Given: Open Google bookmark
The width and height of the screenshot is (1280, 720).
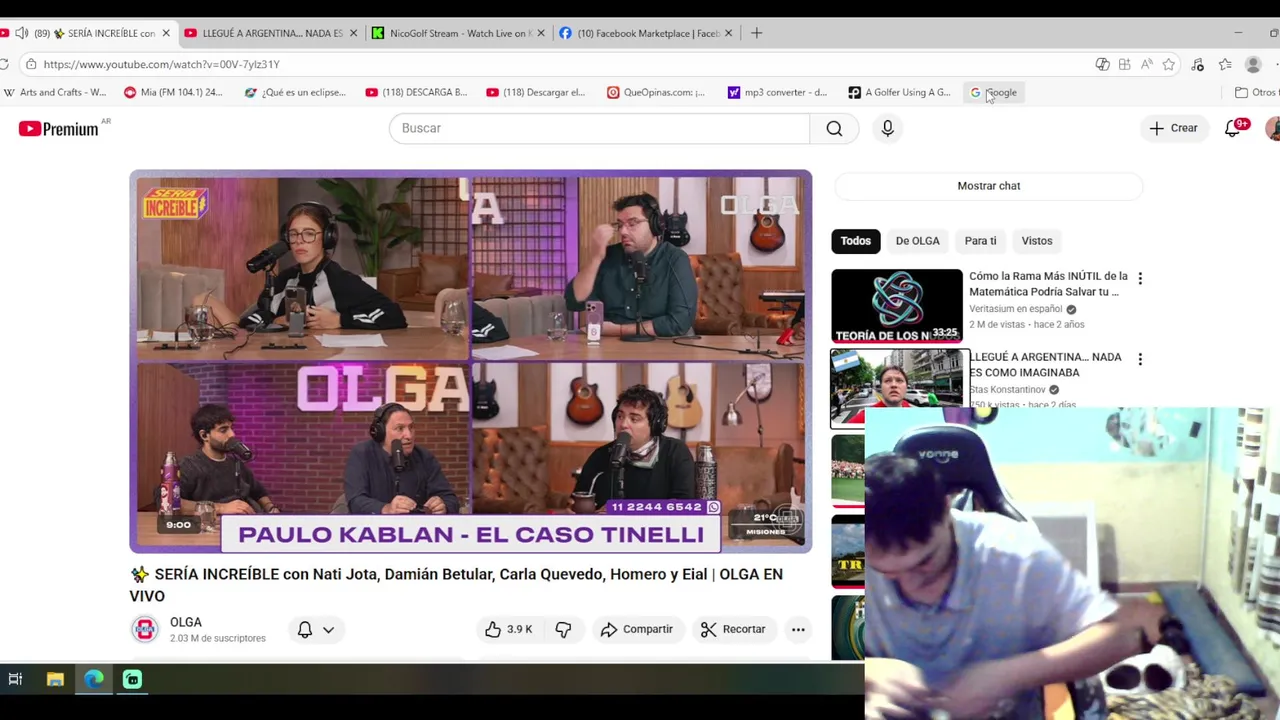Looking at the screenshot, I should 994,92.
